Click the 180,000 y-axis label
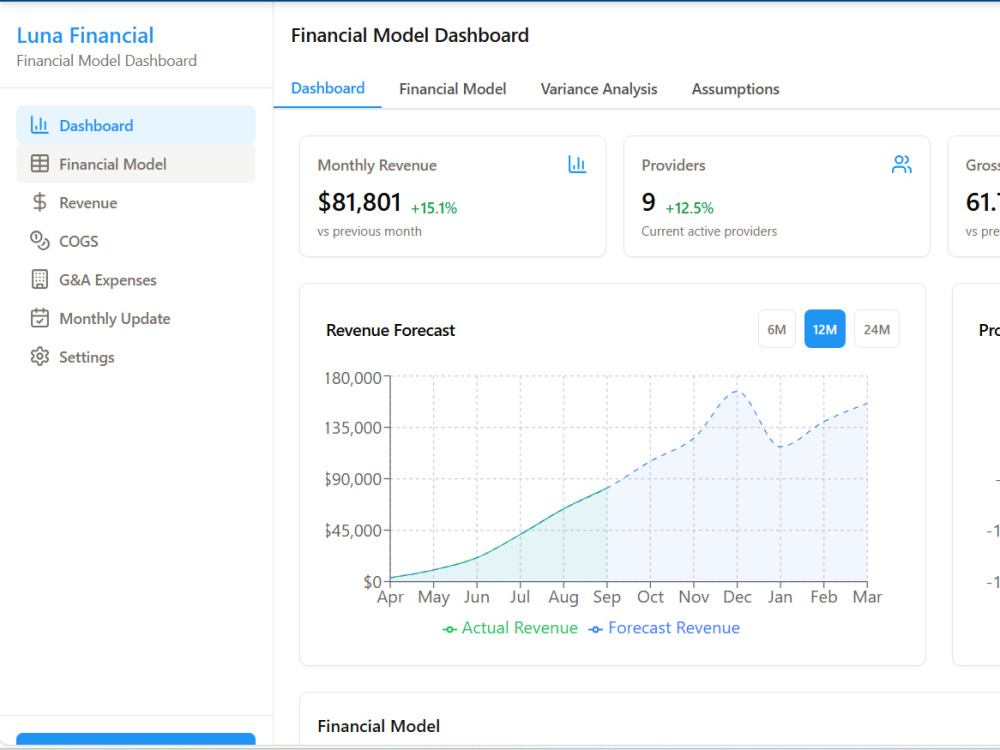The image size is (1000, 750). pos(353,378)
